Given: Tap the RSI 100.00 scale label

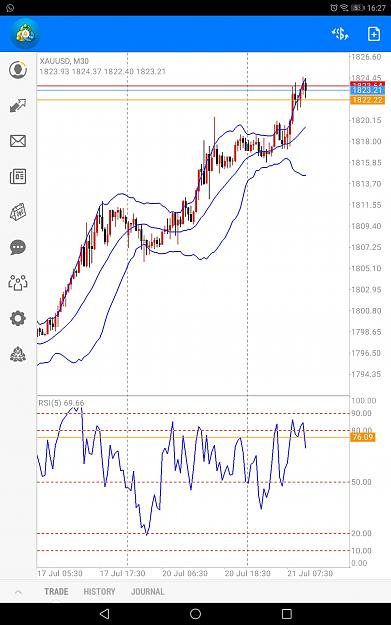Looking at the screenshot, I should click(363, 401).
